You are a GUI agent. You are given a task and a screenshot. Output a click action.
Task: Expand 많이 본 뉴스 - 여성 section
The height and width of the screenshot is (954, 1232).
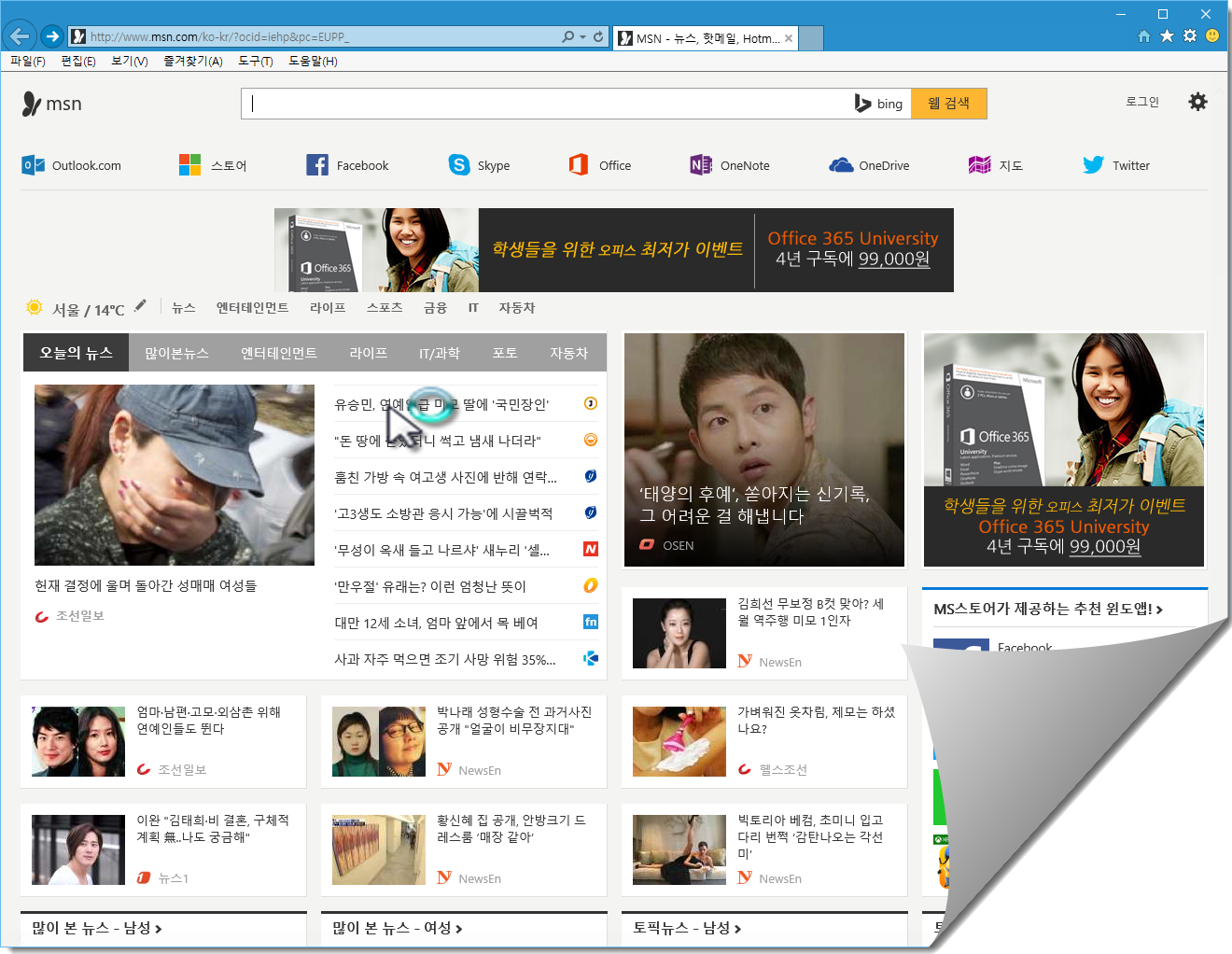tap(398, 928)
